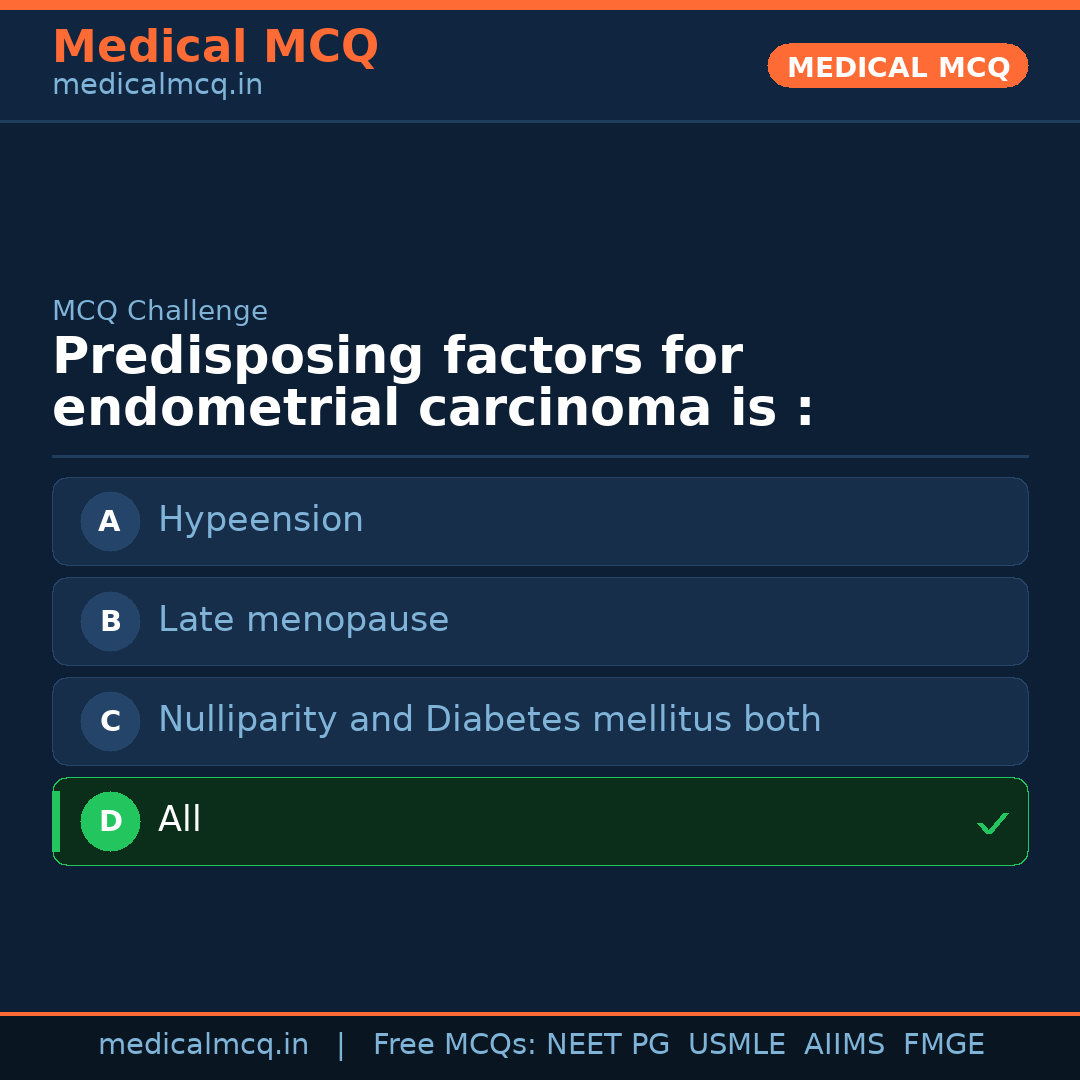The height and width of the screenshot is (1080, 1080).
Task: Pick the Late menopause answer text
Action: 303,620
